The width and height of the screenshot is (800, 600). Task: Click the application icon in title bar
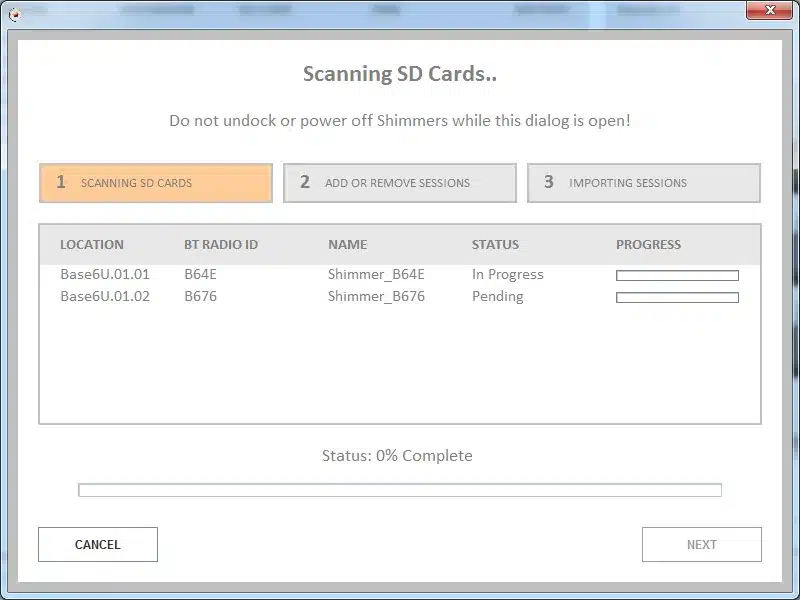tap(15, 14)
